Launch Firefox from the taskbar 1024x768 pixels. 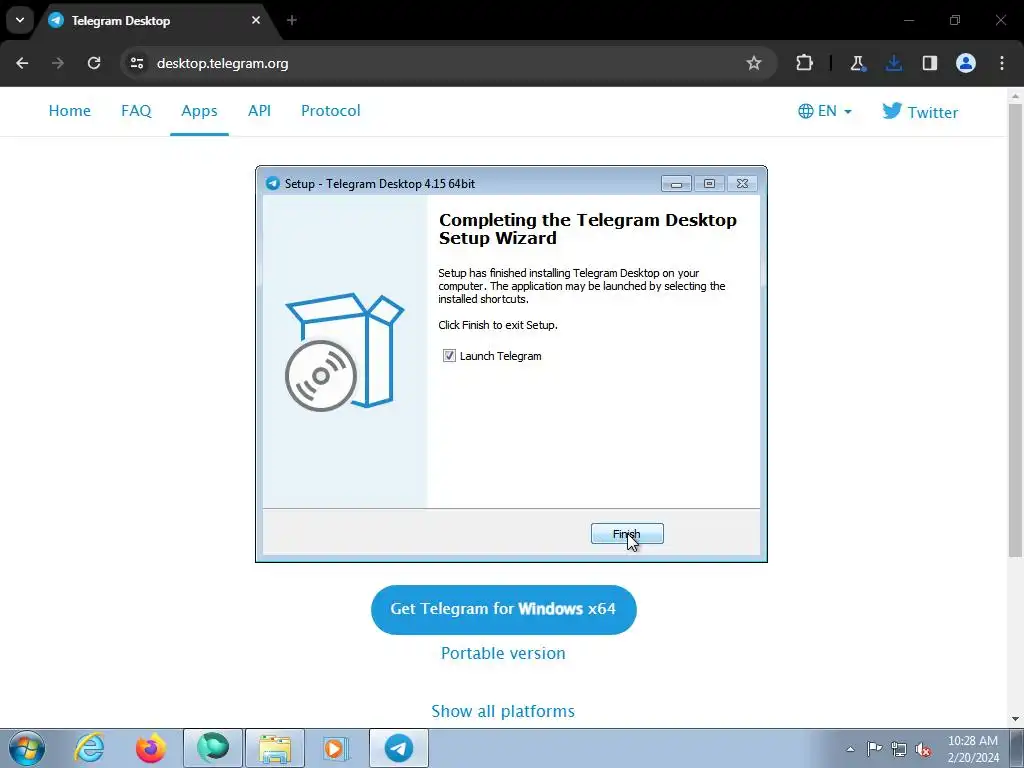(151, 748)
